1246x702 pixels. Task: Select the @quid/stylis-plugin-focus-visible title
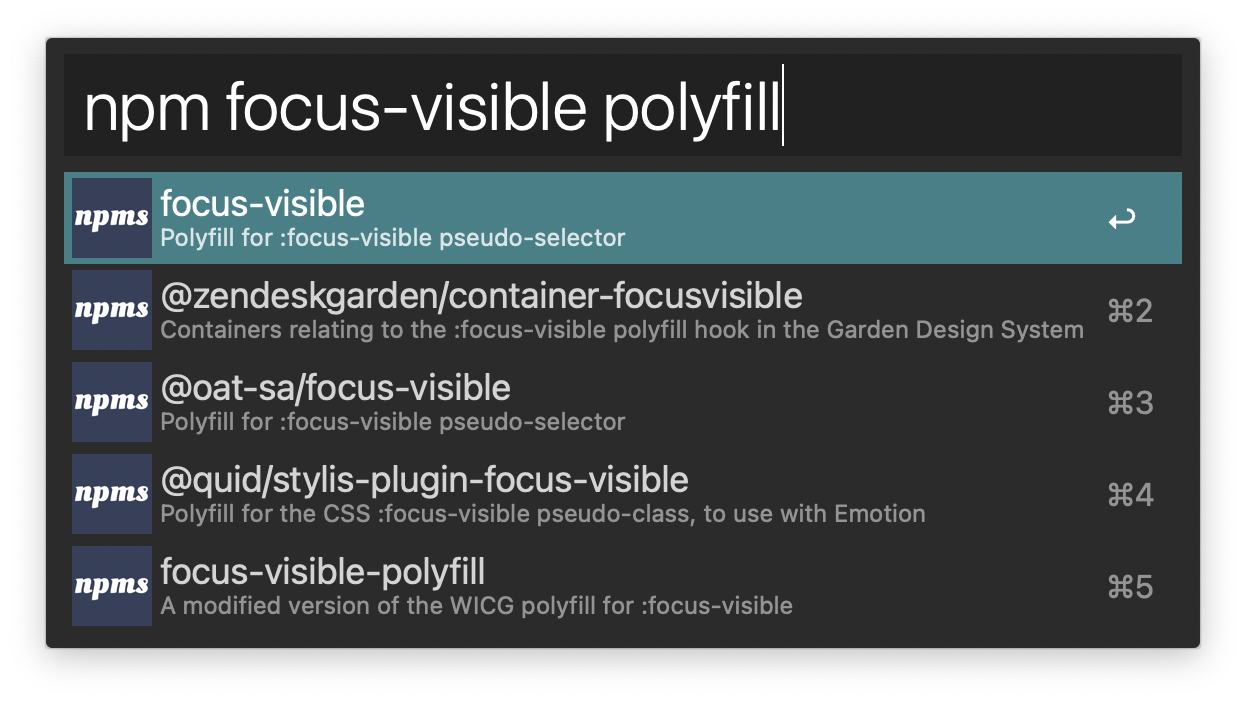click(424, 480)
